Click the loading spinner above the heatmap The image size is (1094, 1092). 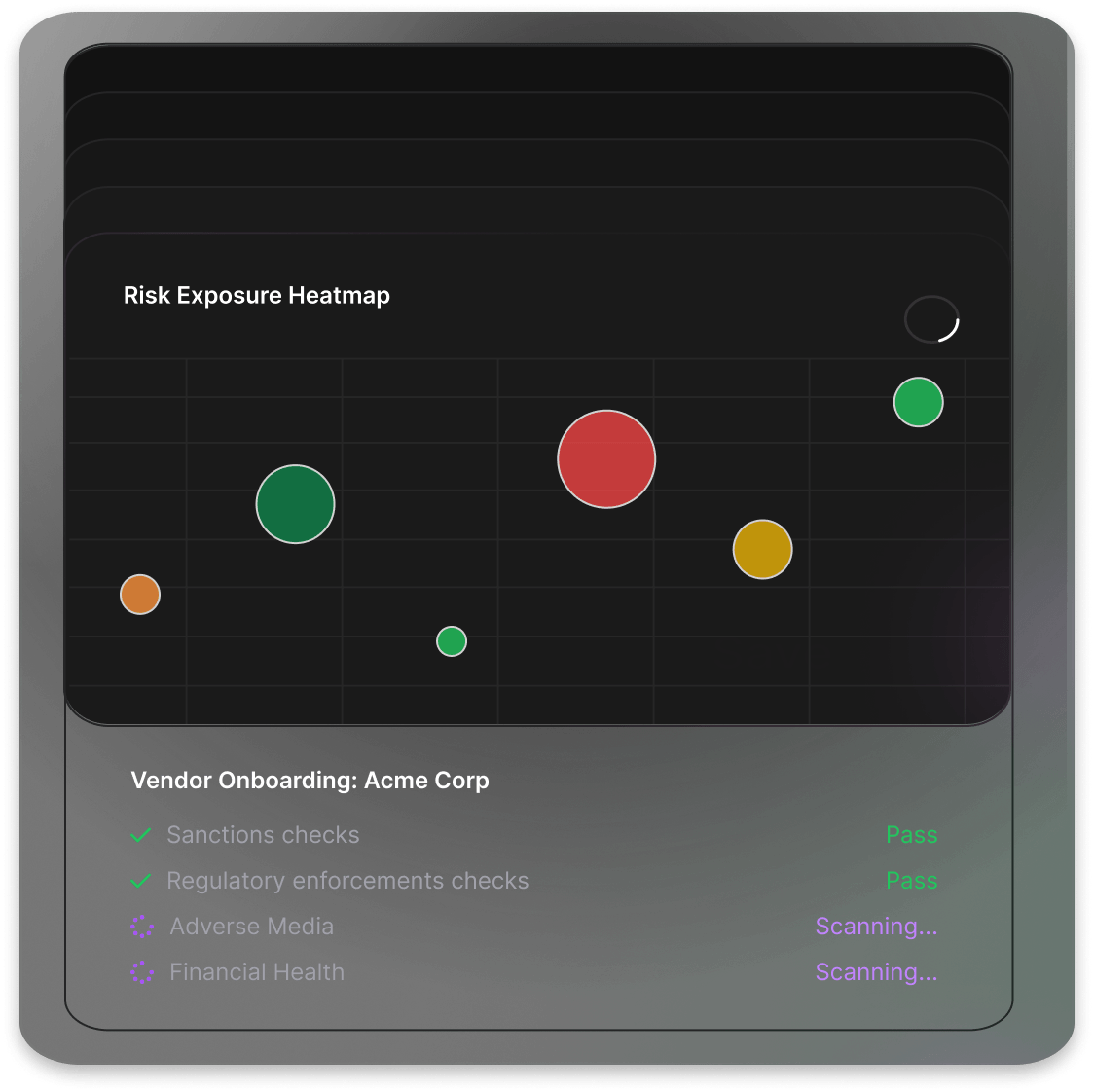[931, 319]
